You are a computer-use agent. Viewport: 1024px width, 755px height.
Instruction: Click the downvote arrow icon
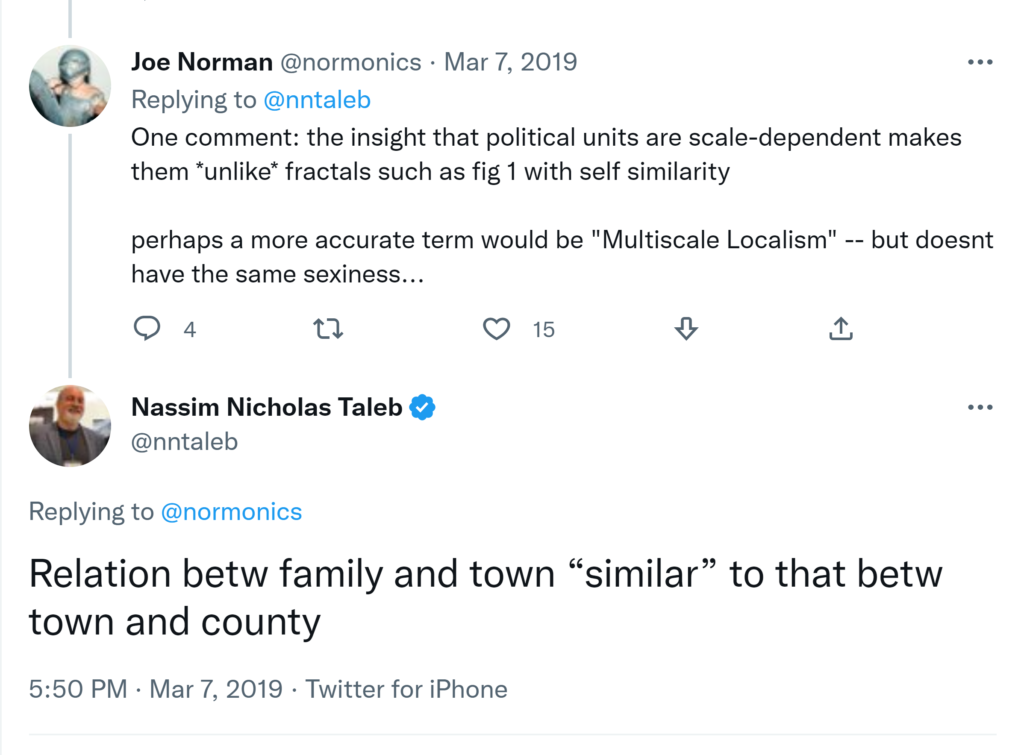point(686,329)
